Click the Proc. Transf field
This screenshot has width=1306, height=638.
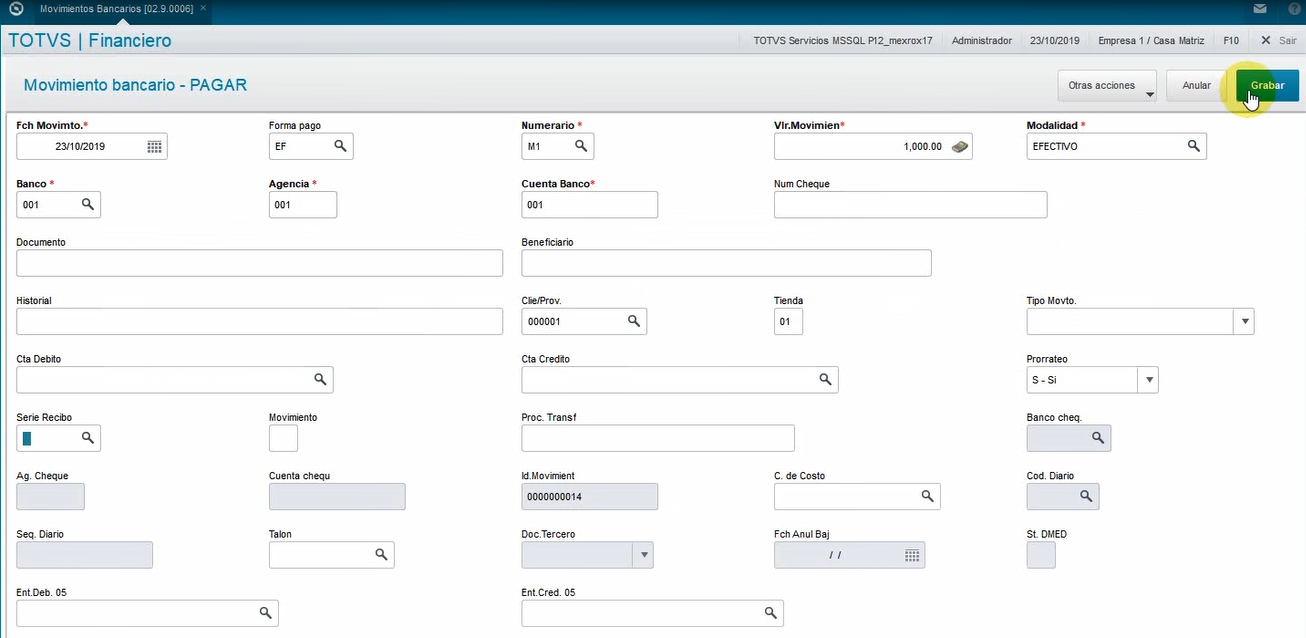click(658, 438)
